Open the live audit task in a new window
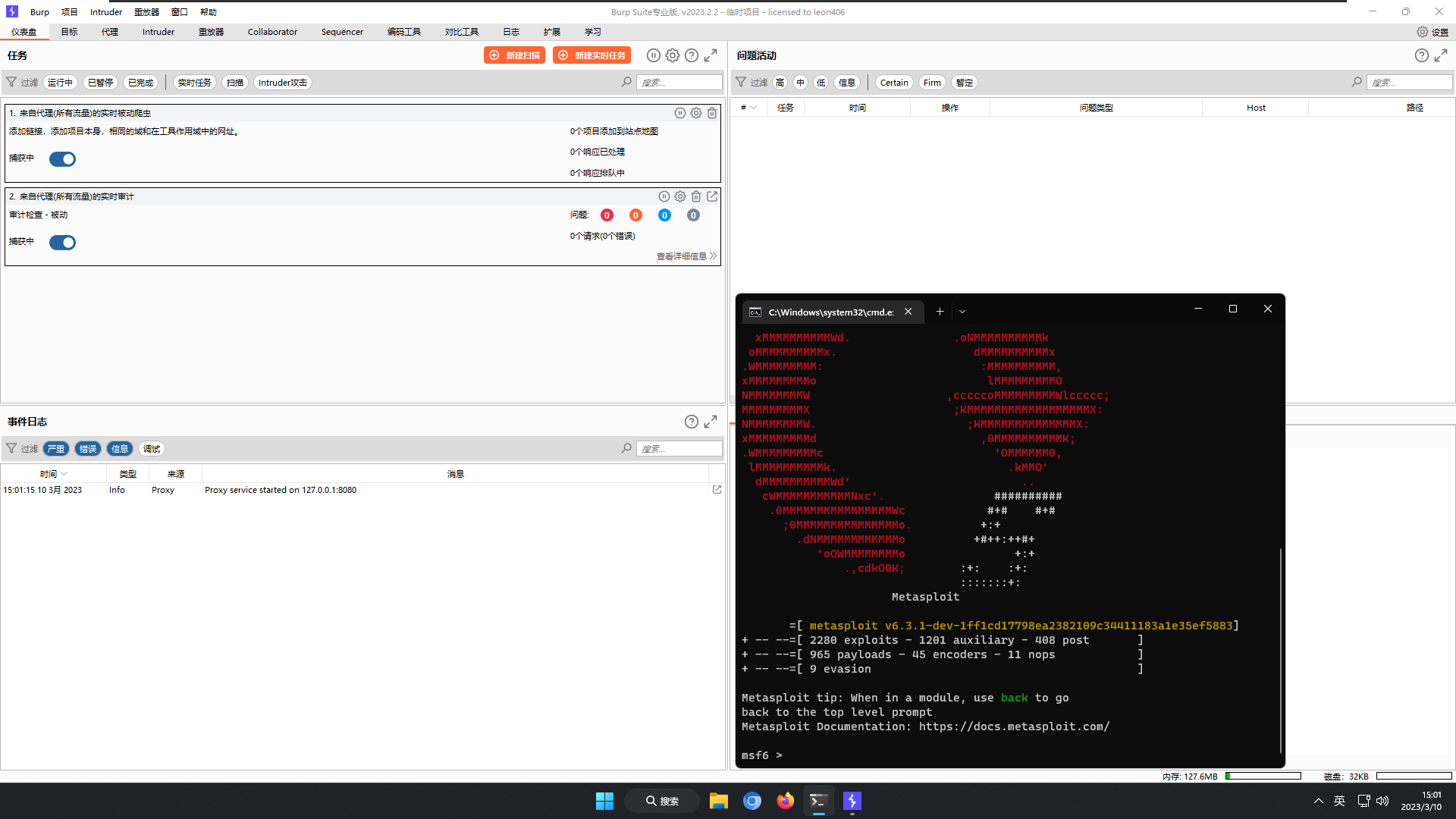The image size is (1456, 819). (x=711, y=196)
